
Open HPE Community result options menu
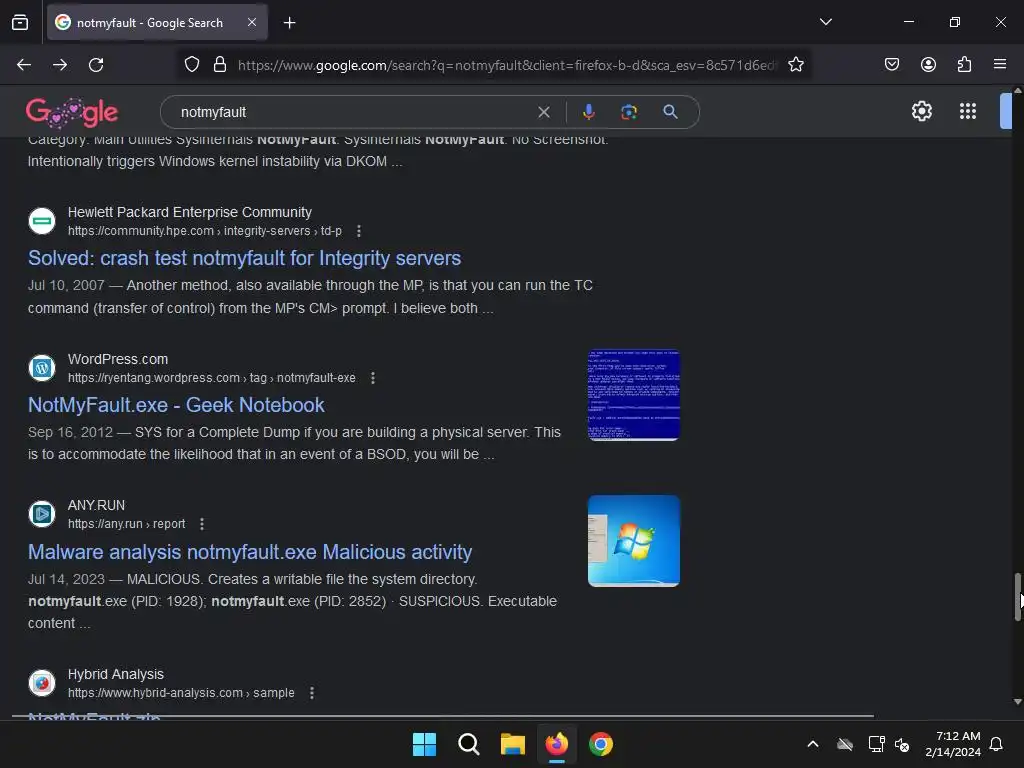coord(359,231)
